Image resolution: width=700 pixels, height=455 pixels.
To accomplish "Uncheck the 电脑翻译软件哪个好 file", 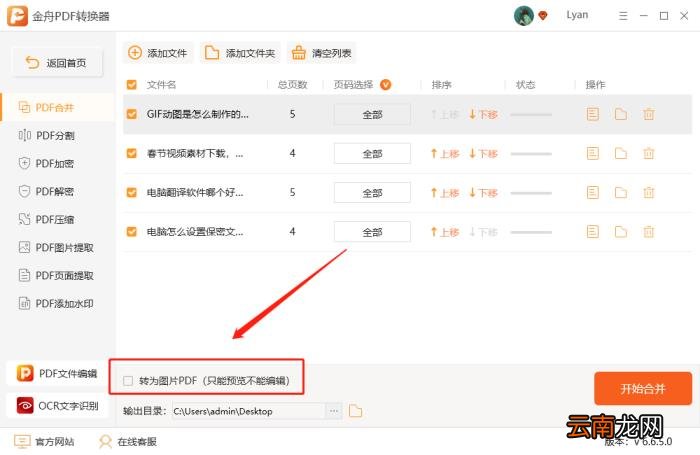I will (x=132, y=192).
